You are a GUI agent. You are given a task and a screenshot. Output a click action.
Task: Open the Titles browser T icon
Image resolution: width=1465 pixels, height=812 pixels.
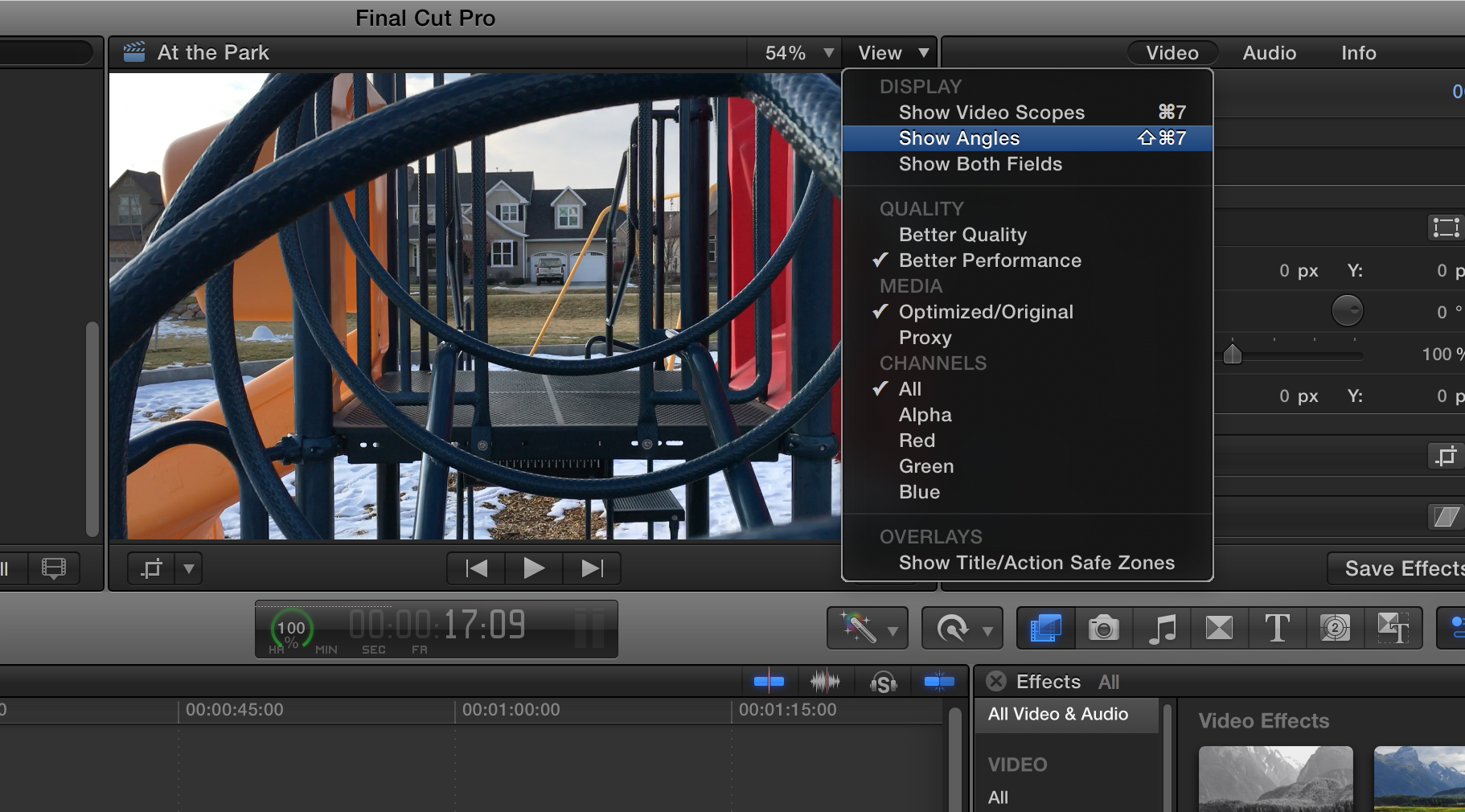point(1277,628)
